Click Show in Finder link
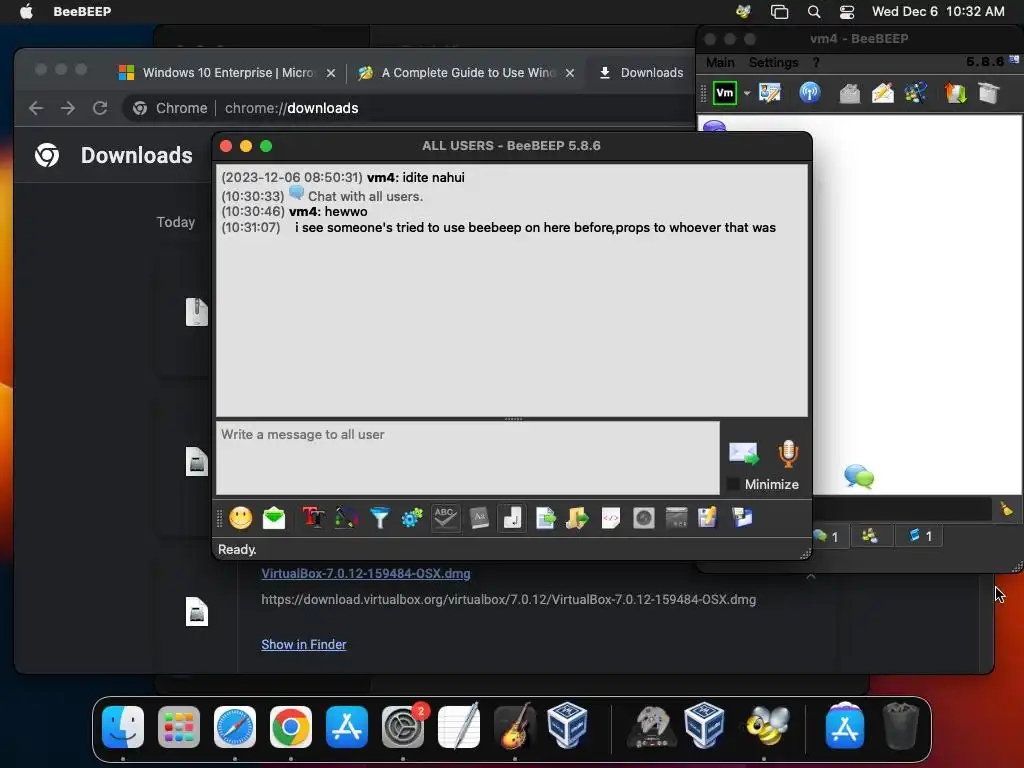The width and height of the screenshot is (1024, 768). tap(304, 645)
